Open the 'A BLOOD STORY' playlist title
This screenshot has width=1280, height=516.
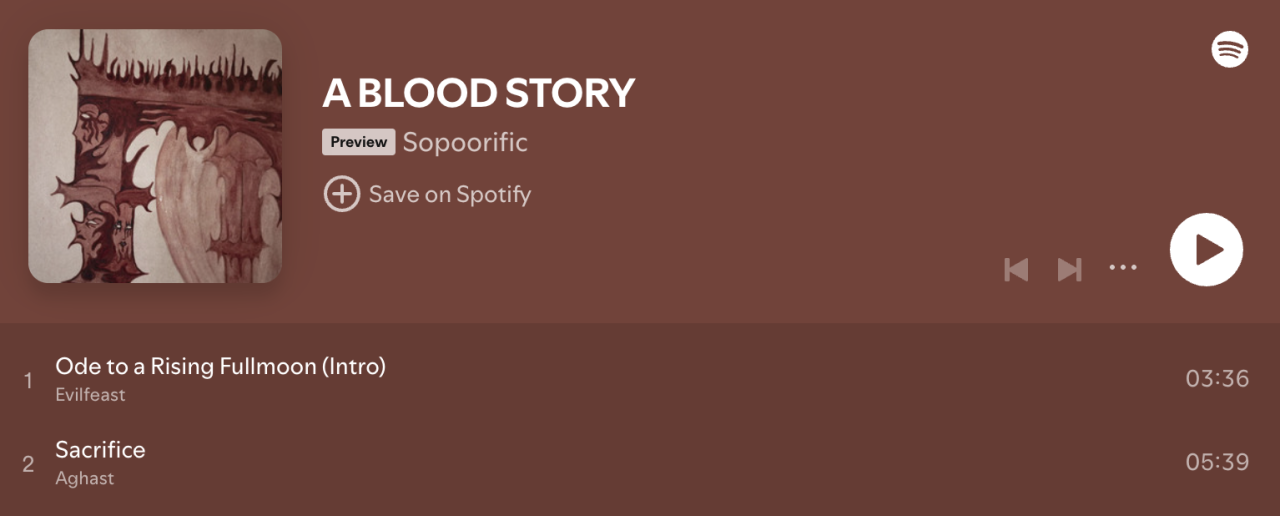(478, 93)
